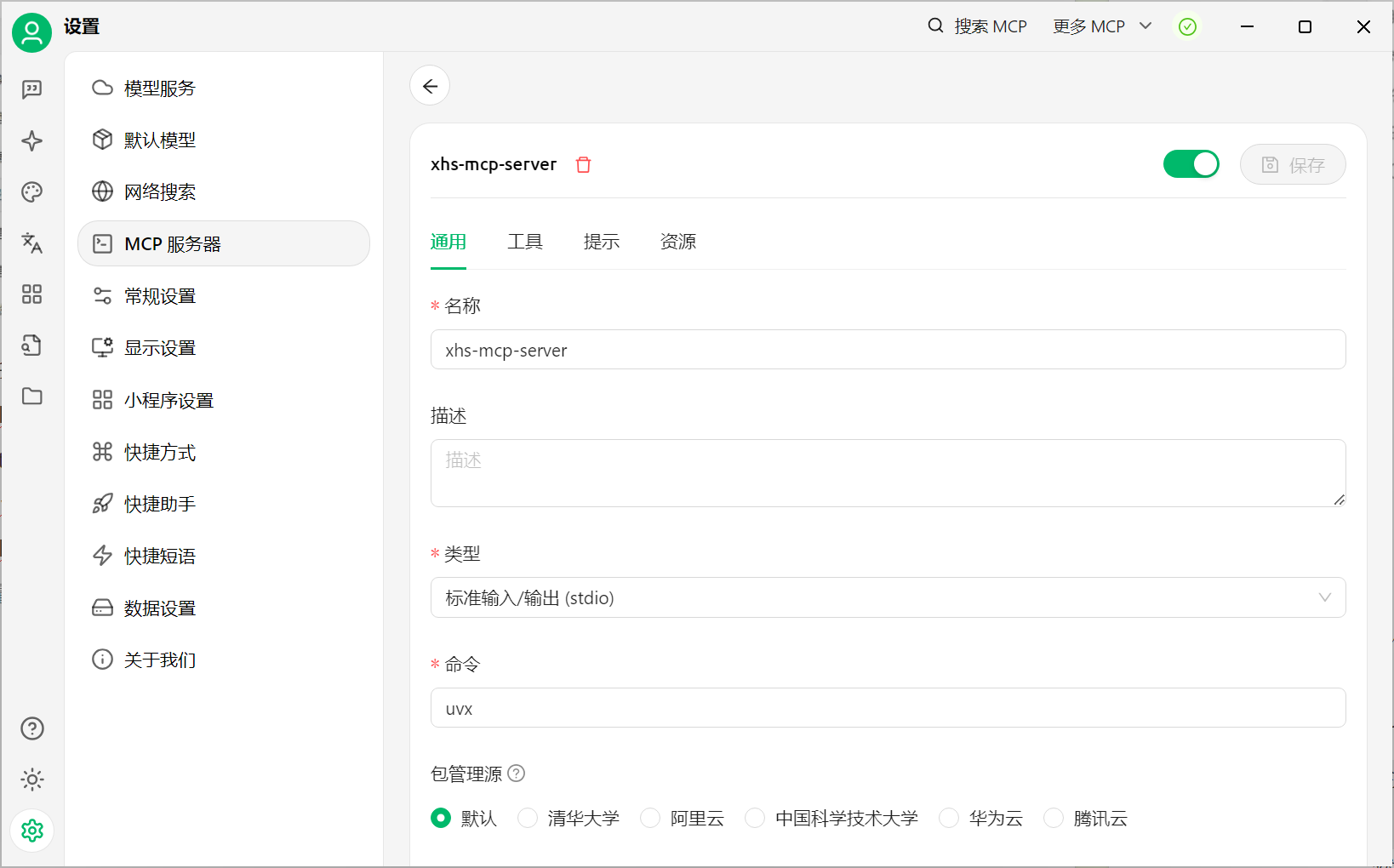Click the 保存 save button
The height and width of the screenshot is (868, 1394).
click(x=1293, y=164)
